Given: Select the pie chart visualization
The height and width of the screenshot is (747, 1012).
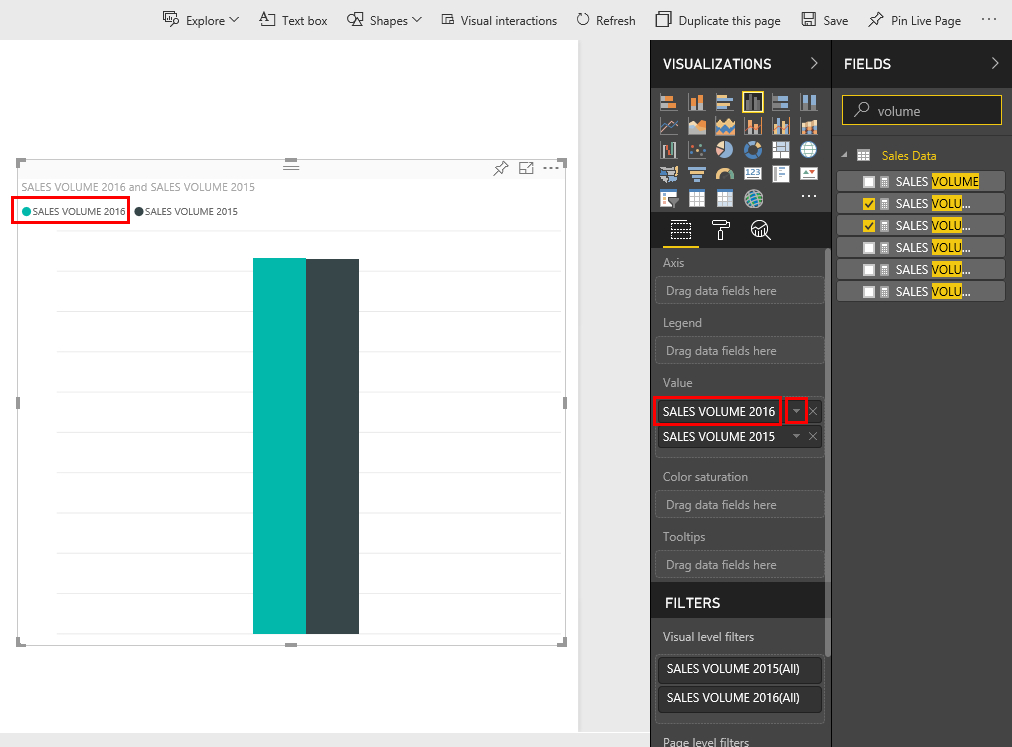Looking at the screenshot, I should coord(725,150).
